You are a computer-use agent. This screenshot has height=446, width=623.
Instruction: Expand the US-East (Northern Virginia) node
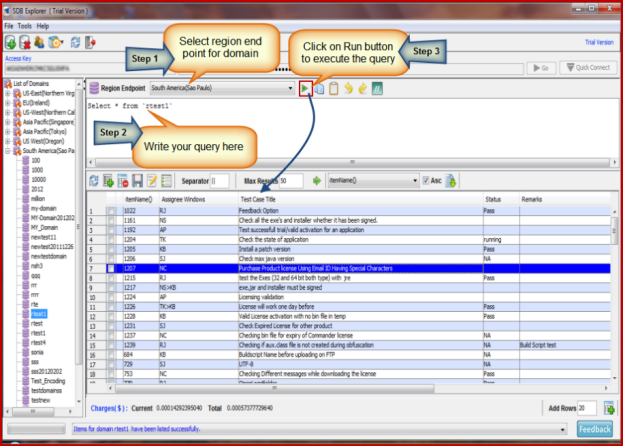[x=8, y=93]
